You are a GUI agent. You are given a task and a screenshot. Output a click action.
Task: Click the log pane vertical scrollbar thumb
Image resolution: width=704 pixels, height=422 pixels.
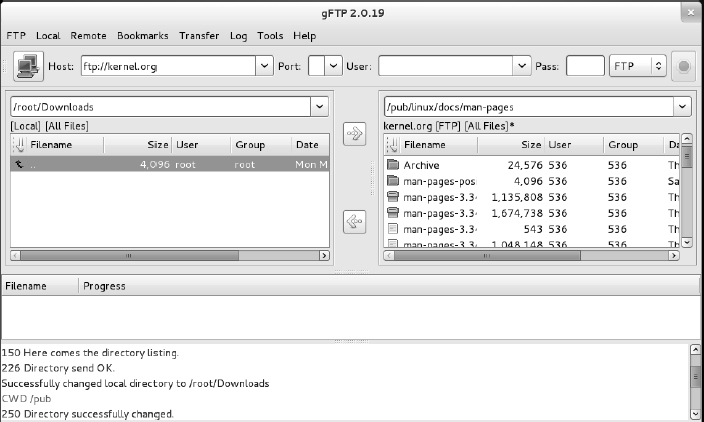pyautogui.click(x=695, y=376)
